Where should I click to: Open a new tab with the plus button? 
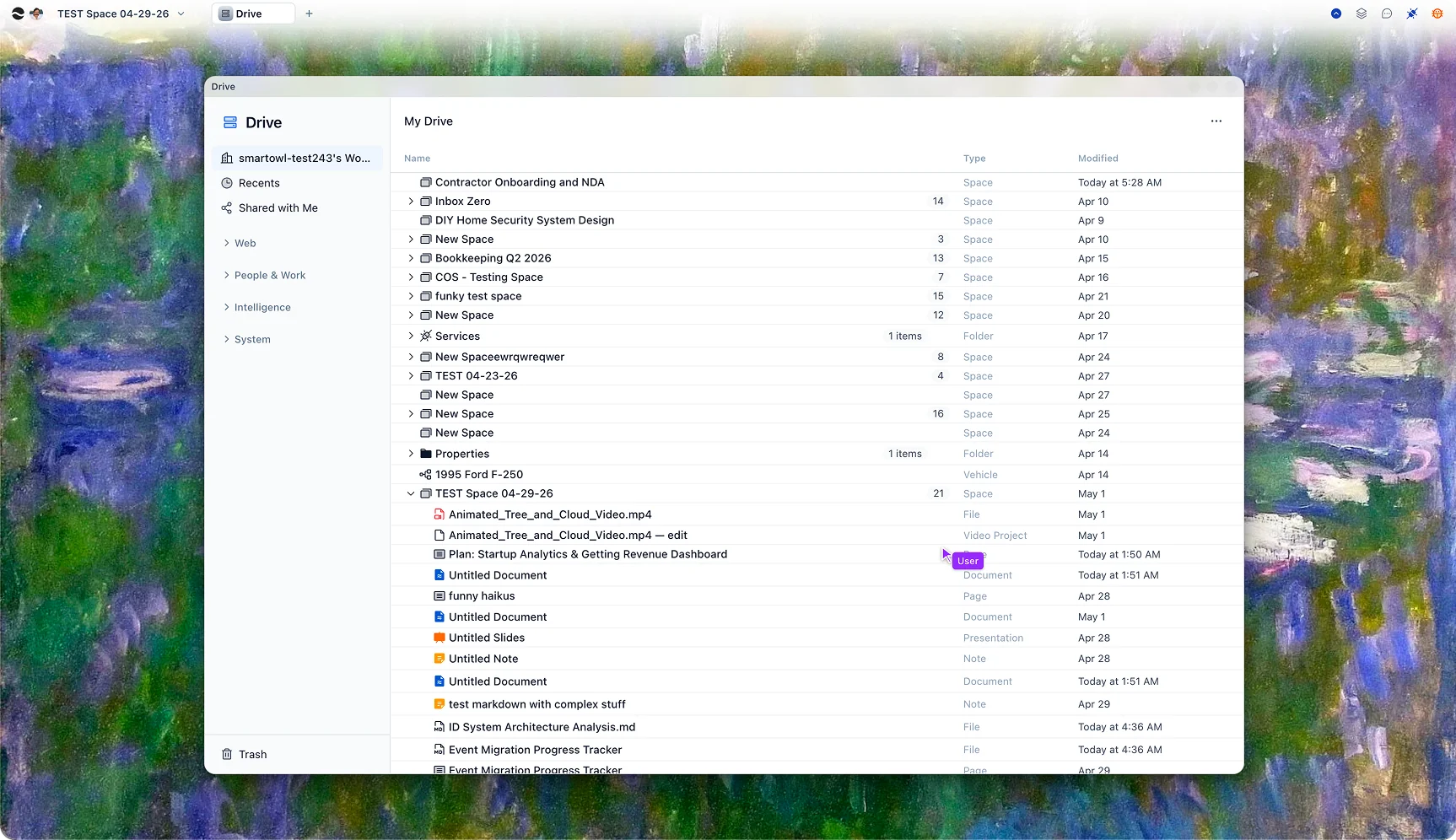pyautogui.click(x=310, y=13)
